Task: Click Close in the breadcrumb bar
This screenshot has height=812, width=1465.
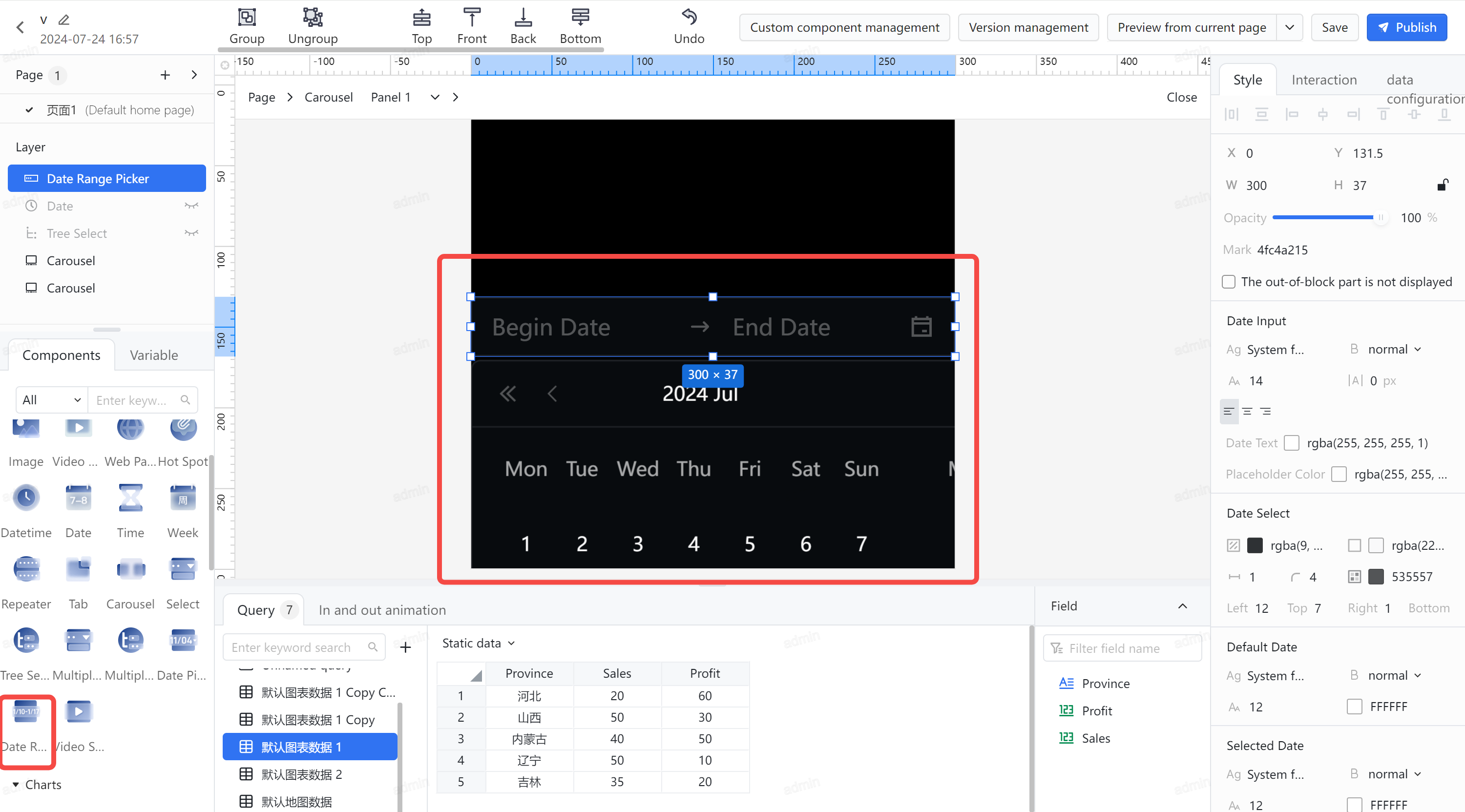Action: tap(1181, 97)
